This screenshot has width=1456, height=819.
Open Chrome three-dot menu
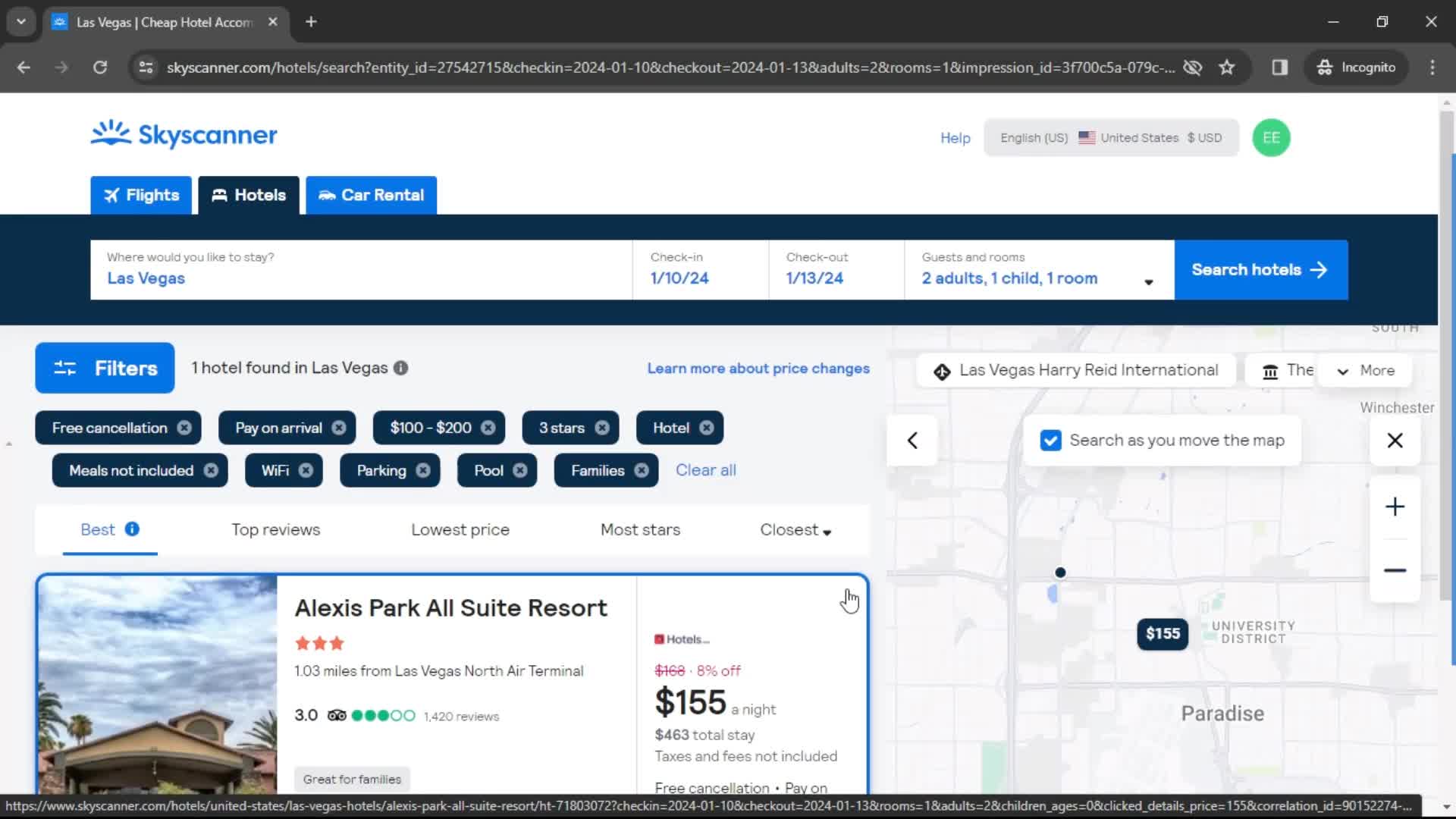tap(1432, 67)
